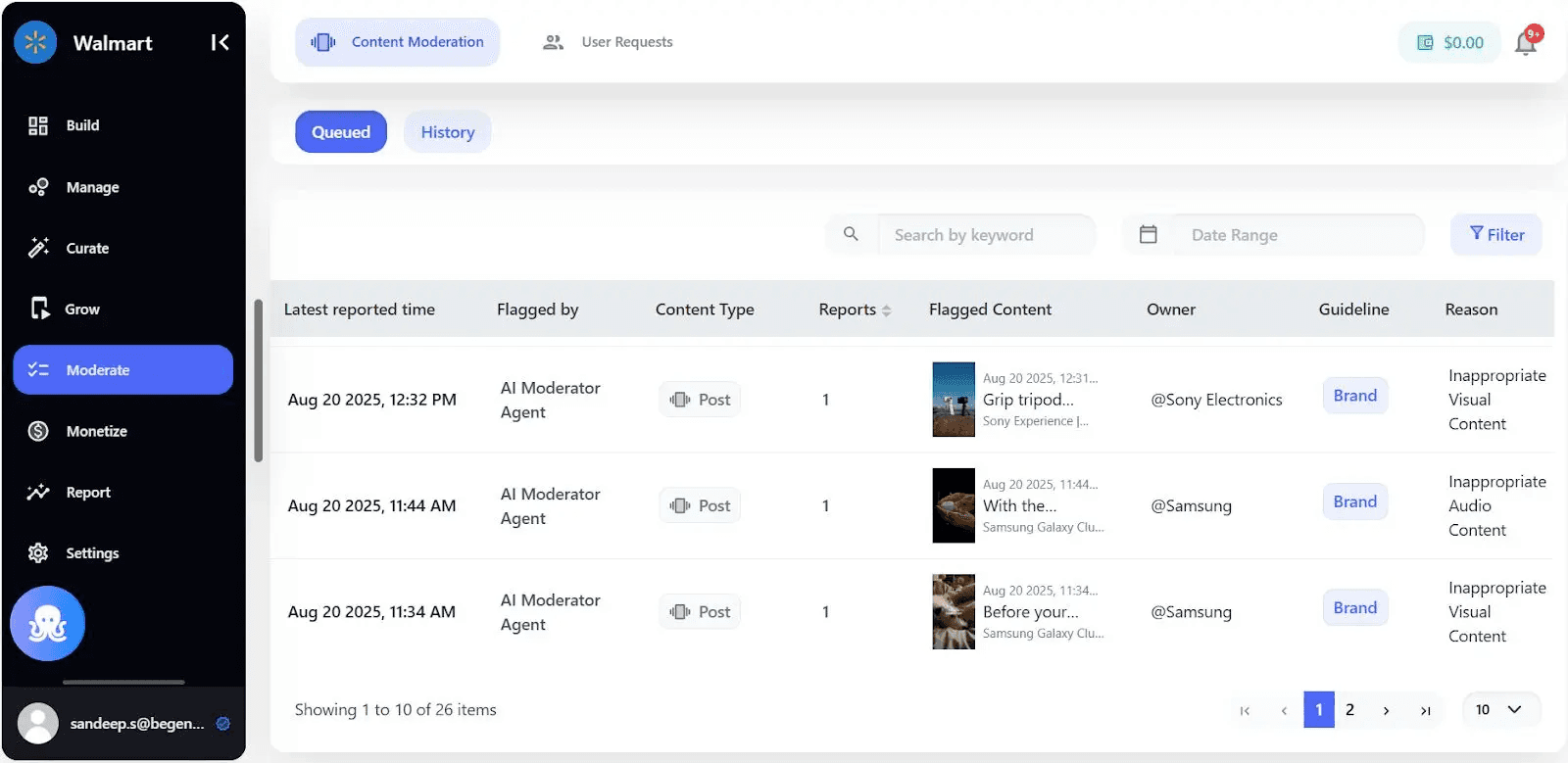Screen dimensions: 1568x763
Task: Click the calendar icon
Action: 1149,234
